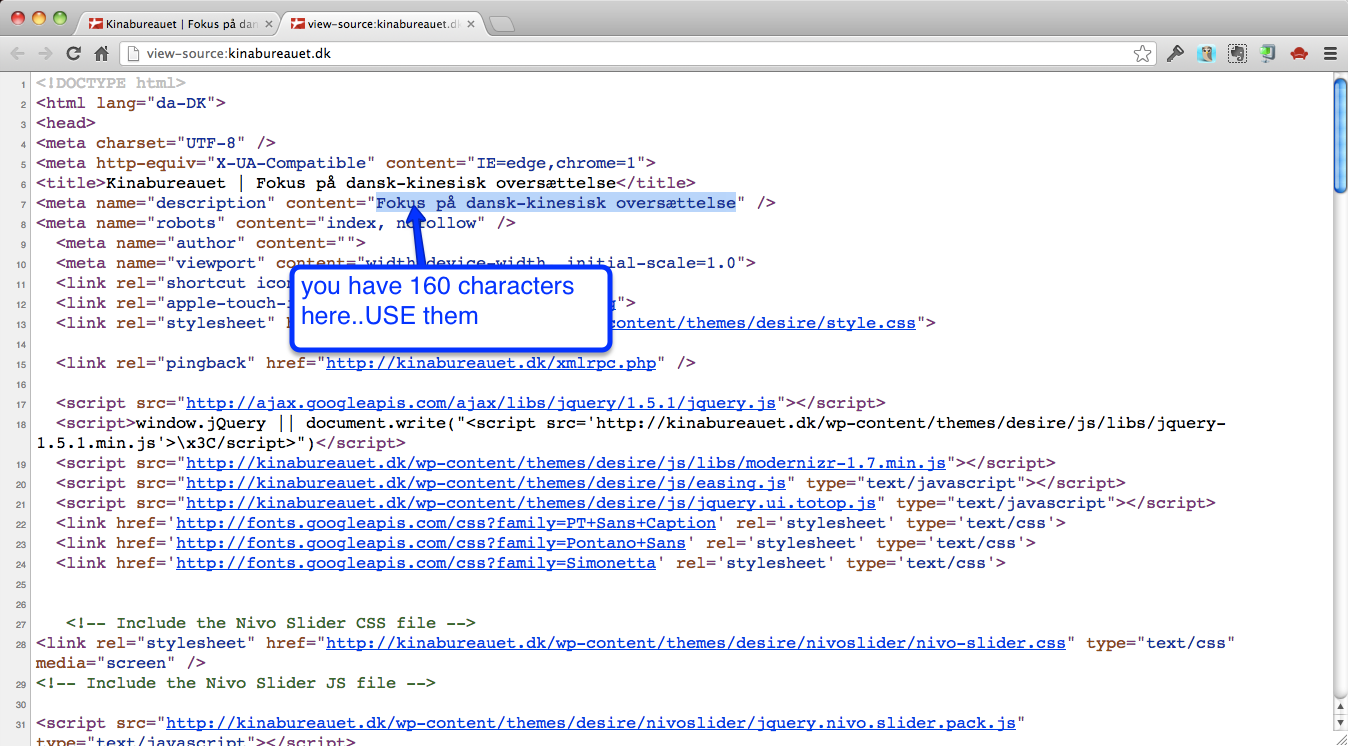The height and width of the screenshot is (746, 1348).
Task: Click the X-UA-Compatible meta line
Action: 346,163
